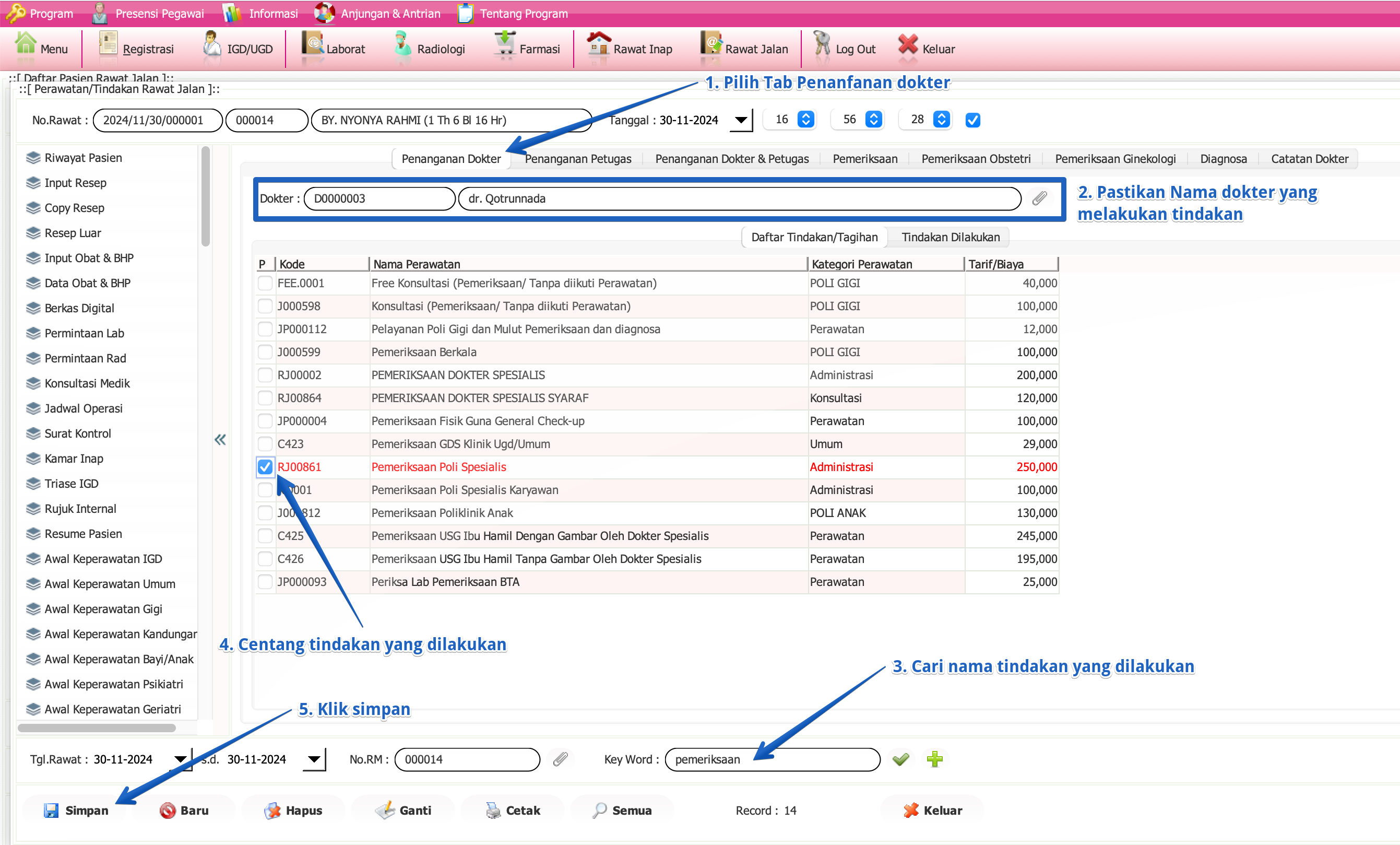
Task: Click the green plus add icon
Action: [935, 759]
